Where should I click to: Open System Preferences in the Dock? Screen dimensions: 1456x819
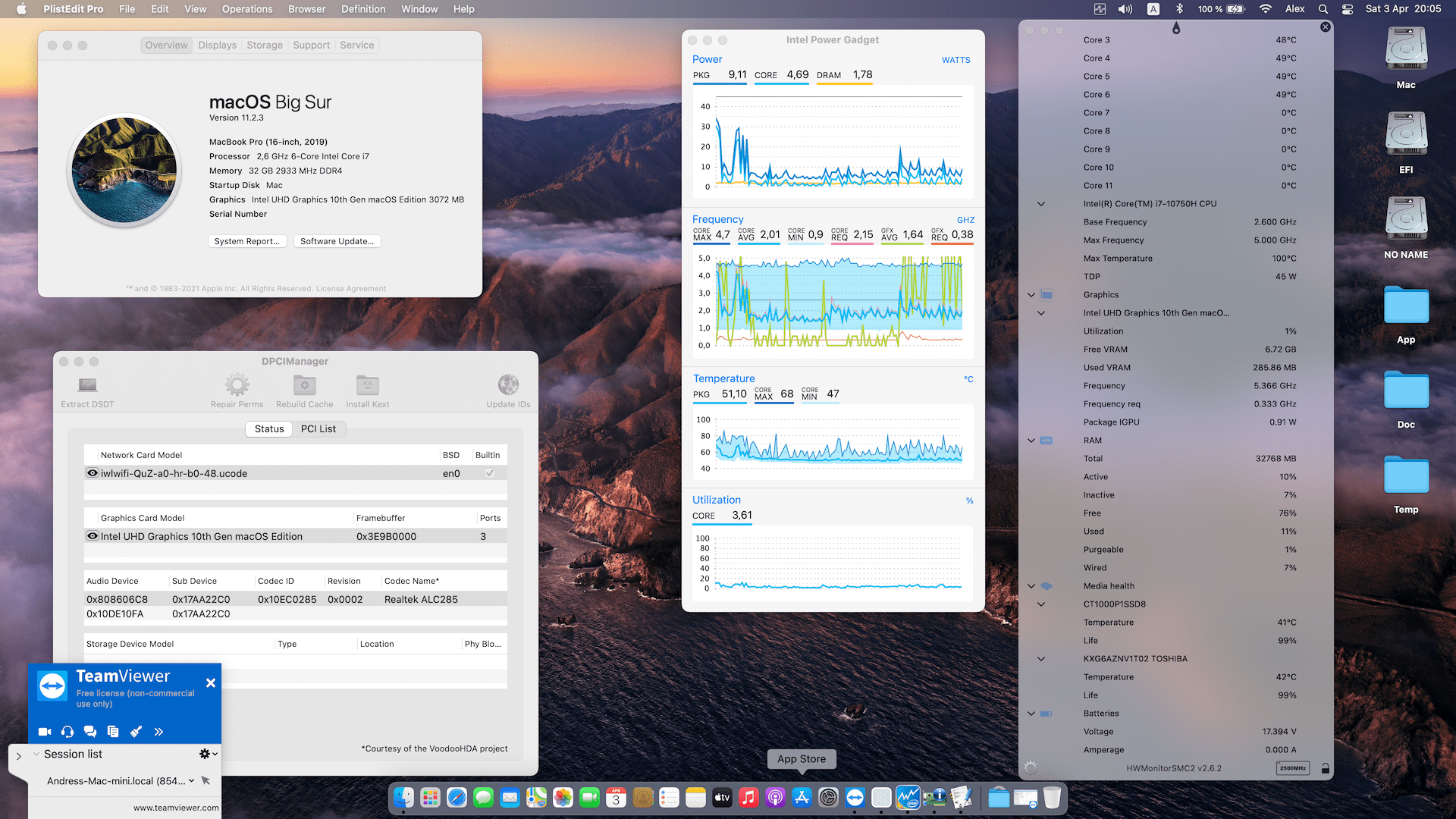coord(828,797)
